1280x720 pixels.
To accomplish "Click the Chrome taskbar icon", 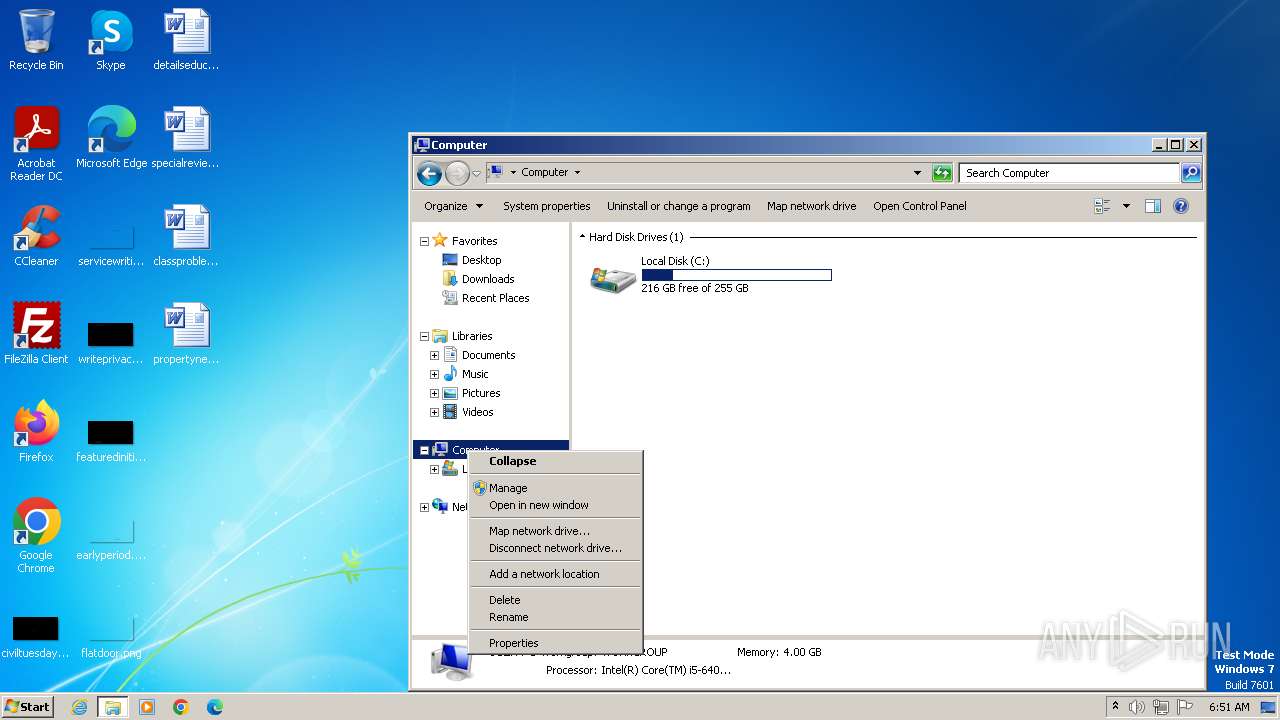I will tap(180, 707).
